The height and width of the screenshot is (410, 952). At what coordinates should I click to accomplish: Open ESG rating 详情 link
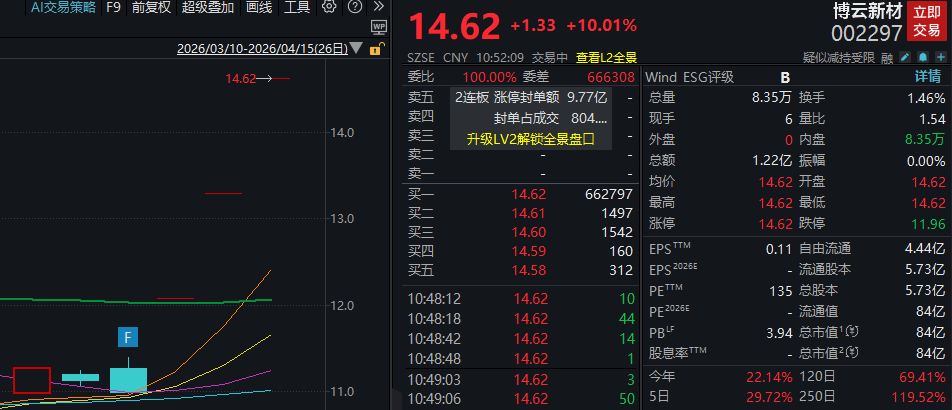coord(928,77)
